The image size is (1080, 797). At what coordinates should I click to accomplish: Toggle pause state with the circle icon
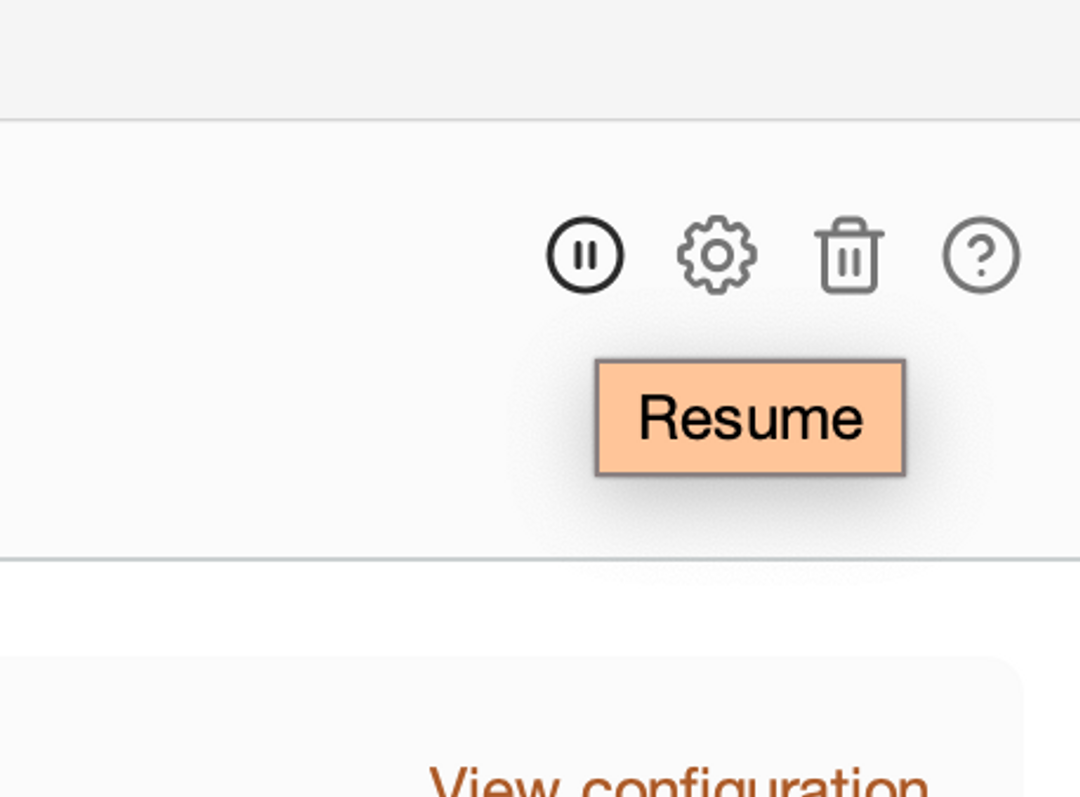coord(585,255)
